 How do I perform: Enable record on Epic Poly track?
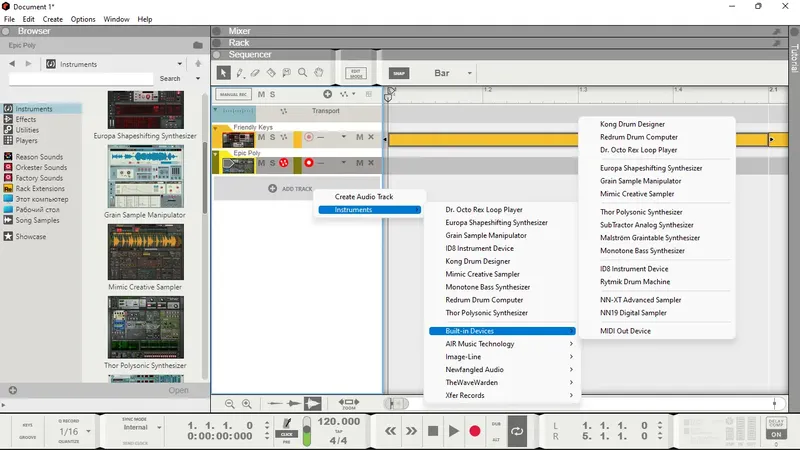(x=309, y=163)
